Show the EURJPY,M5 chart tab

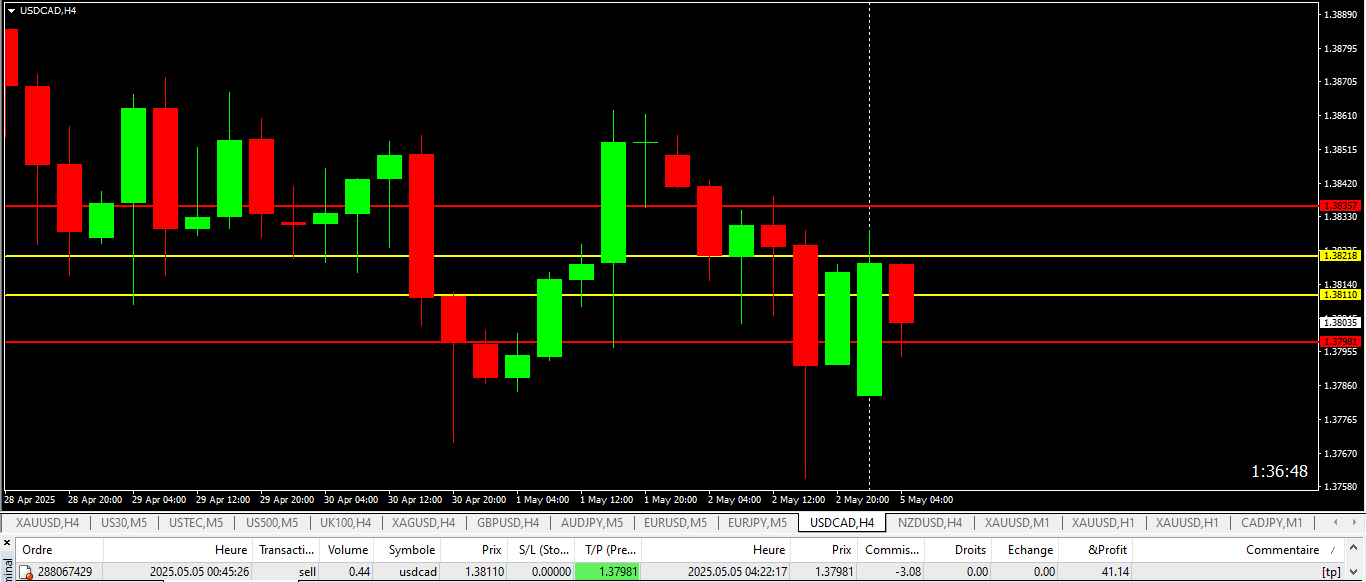tap(758, 522)
